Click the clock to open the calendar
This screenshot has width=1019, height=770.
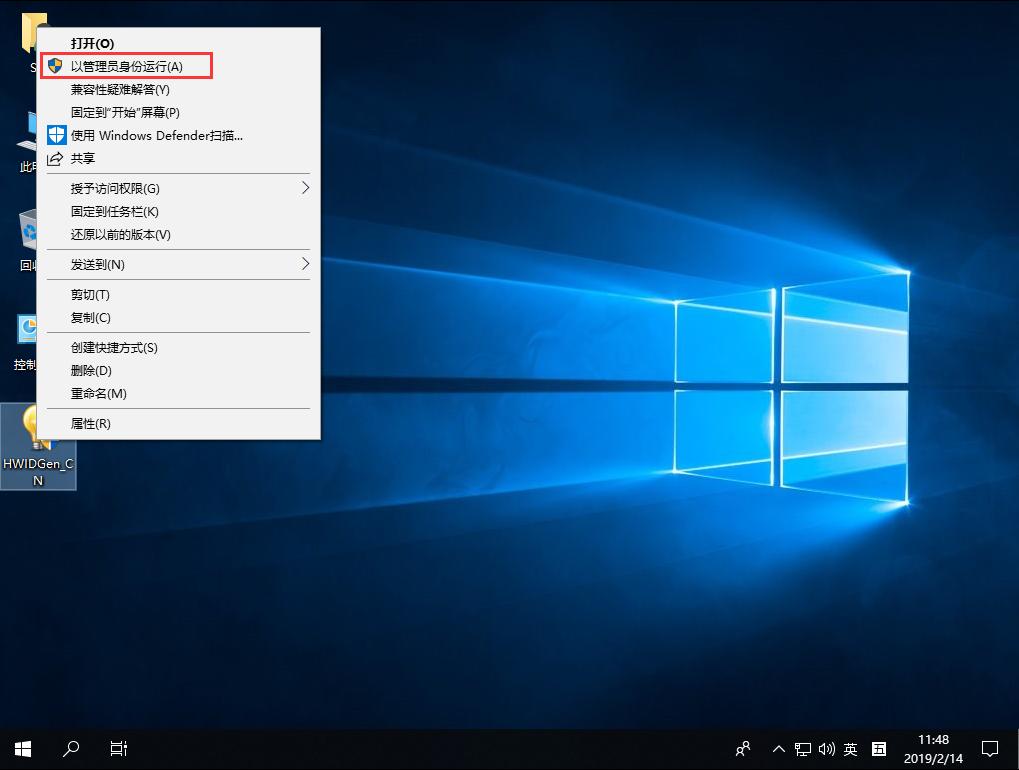point(935,748)
